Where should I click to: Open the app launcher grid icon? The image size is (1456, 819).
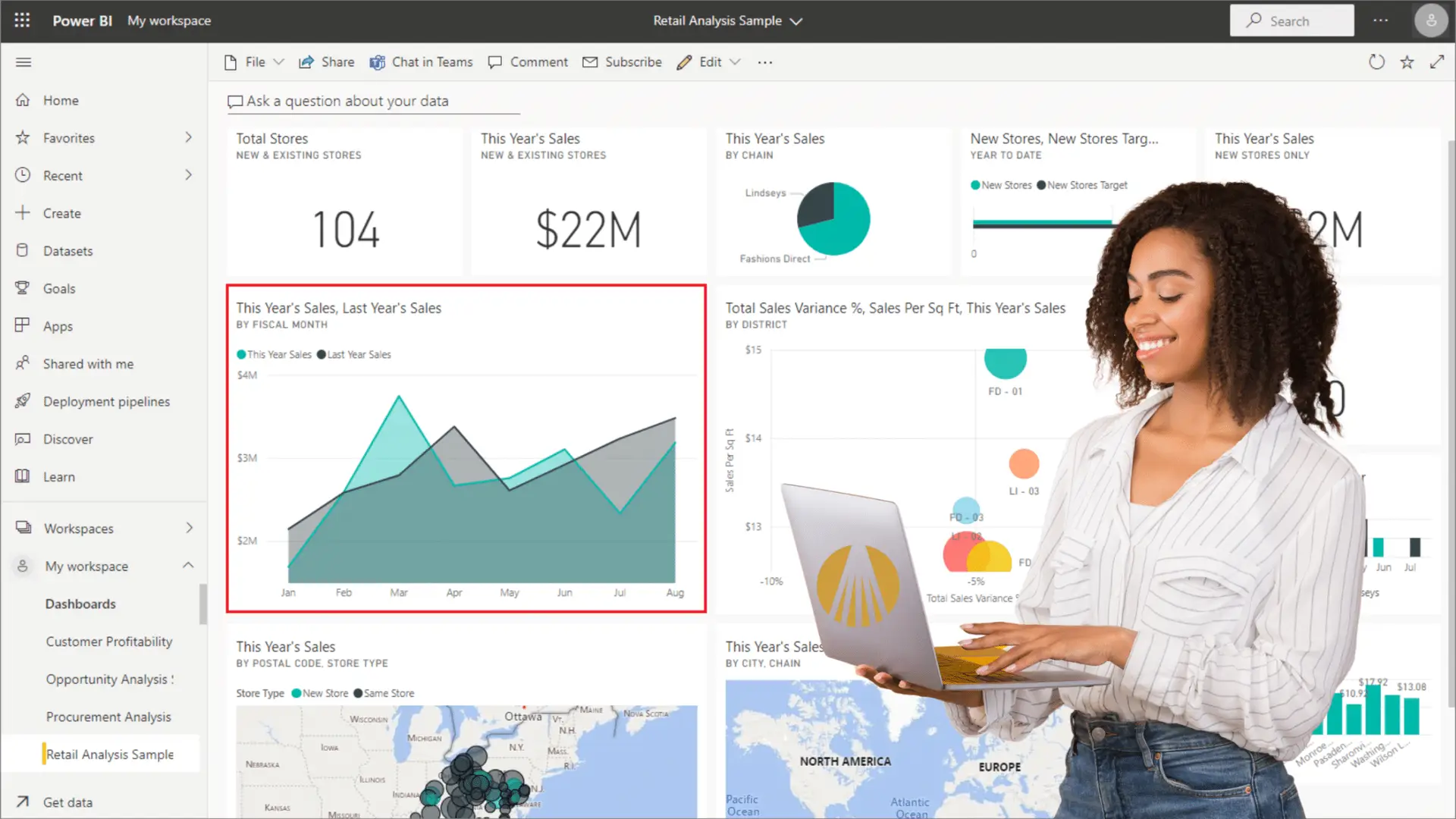point(22,20)
